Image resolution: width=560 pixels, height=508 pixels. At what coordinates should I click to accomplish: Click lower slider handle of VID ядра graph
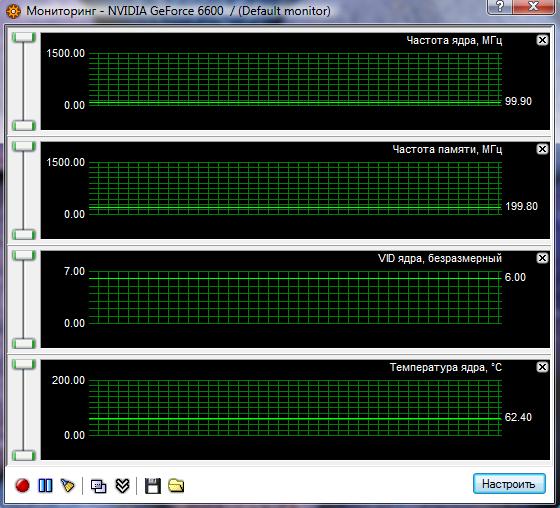24,343
